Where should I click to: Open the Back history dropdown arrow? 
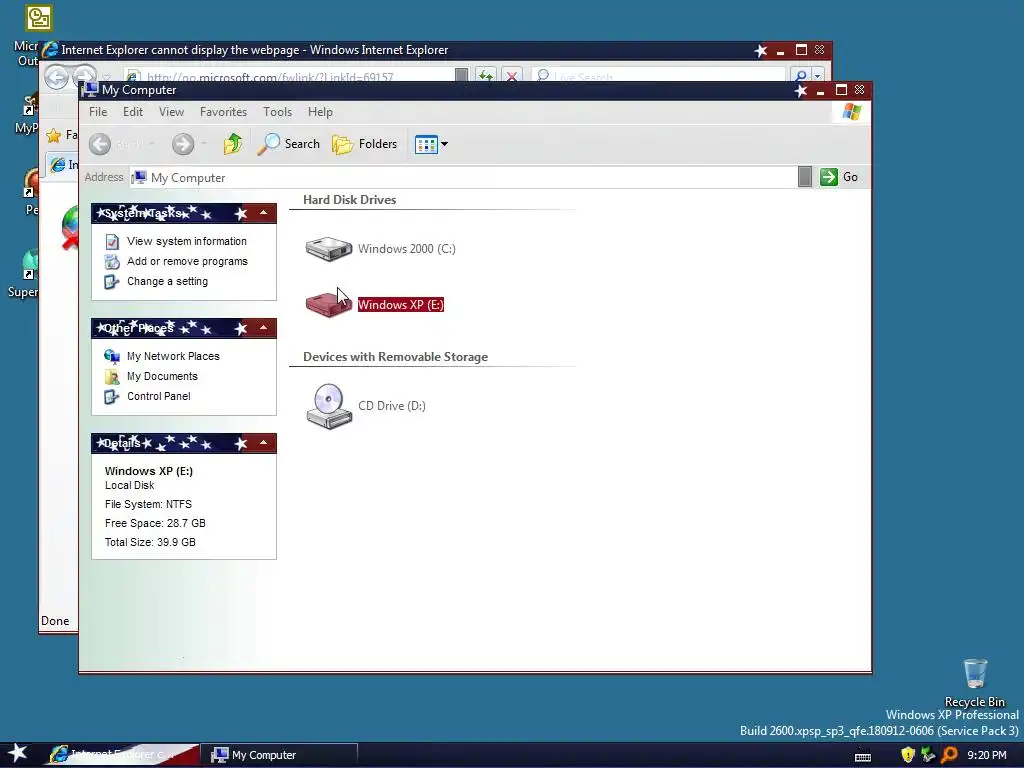[x=152, y=144]
